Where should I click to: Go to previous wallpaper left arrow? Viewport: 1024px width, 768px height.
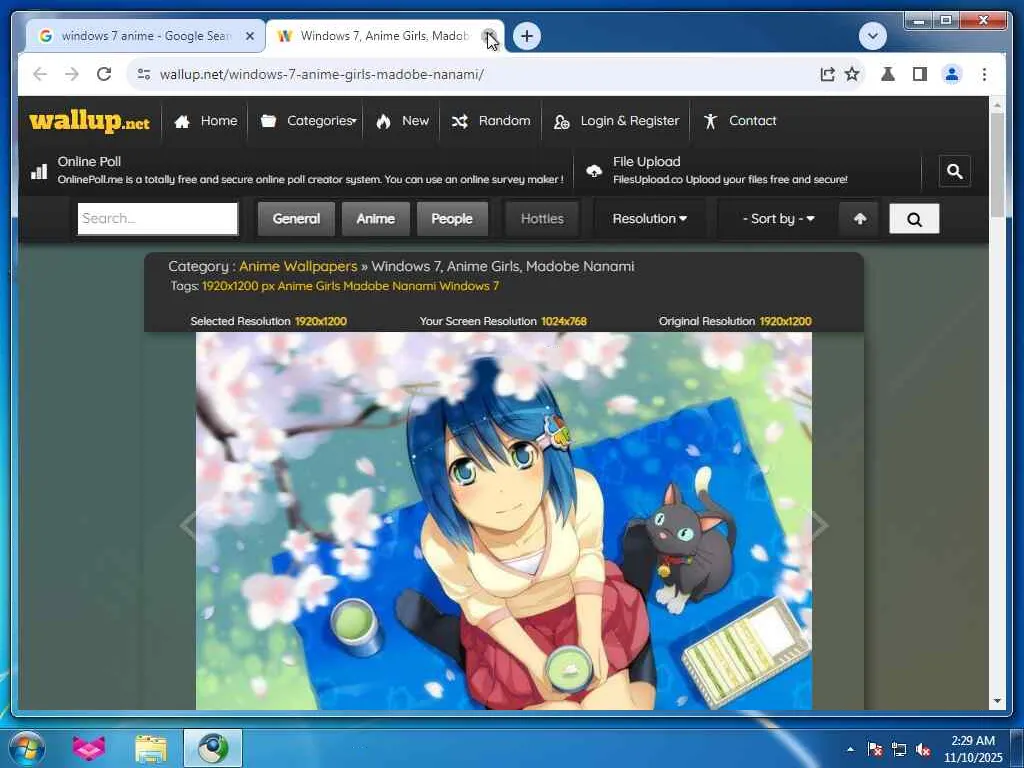189,525
